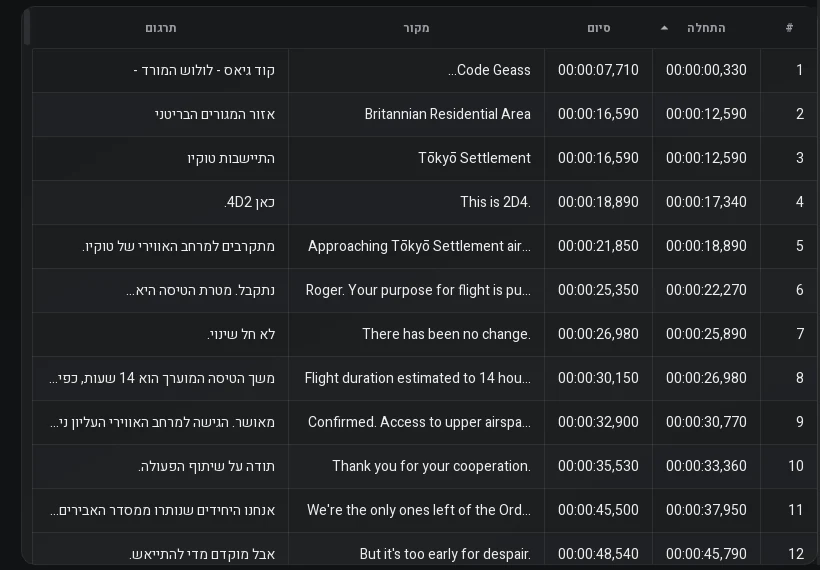Select Confirmed. Access to upper airspa... cell
This screenshot has width=820, height=570.
[x=416, y=421]
